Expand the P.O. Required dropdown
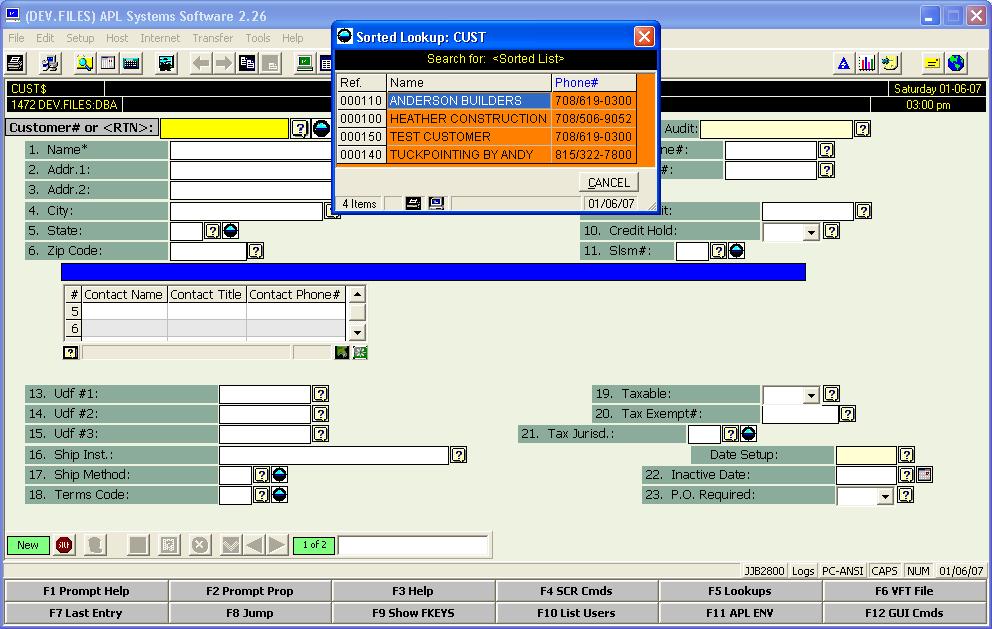 coord(885,497)
